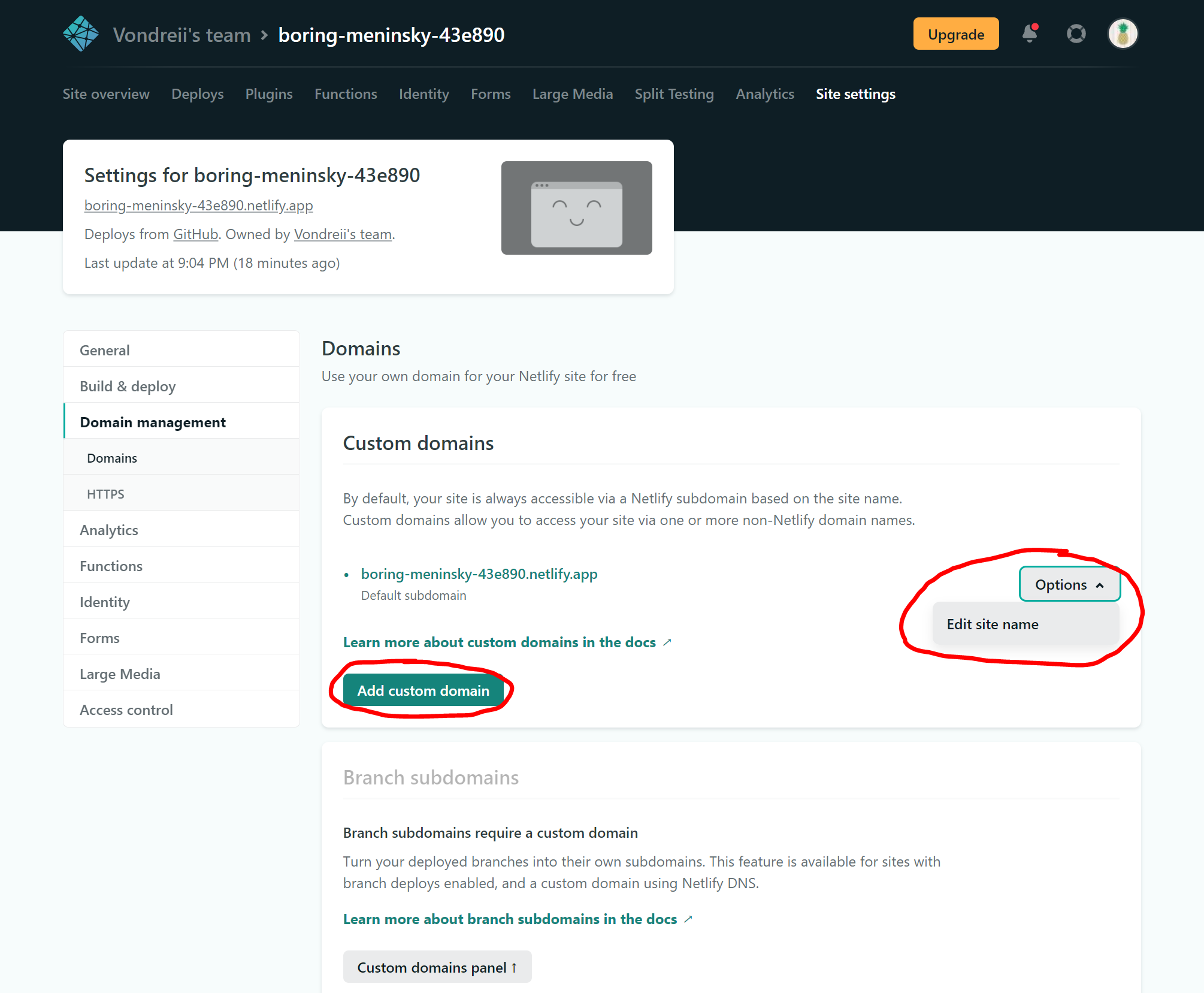Collapse the Options dropdown
Screen dimensions: 1204x993
pyautogui.click(x=1070, y=584)
